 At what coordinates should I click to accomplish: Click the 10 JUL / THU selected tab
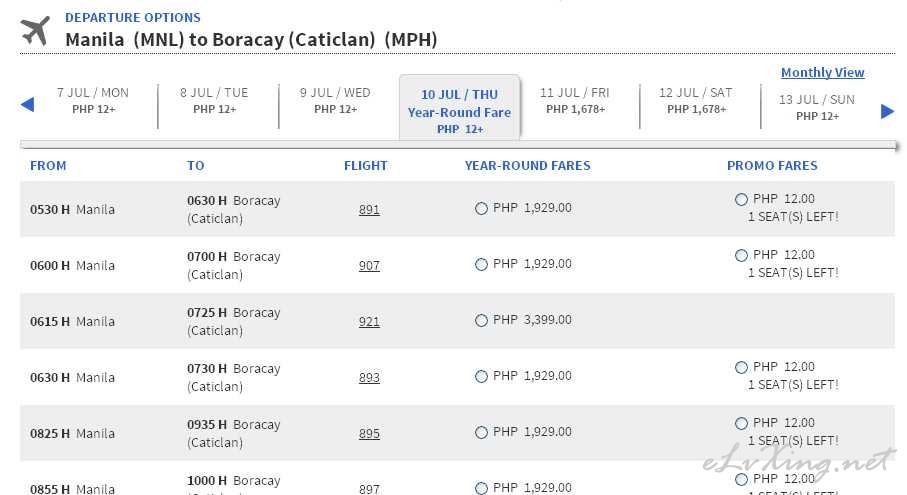459,108
